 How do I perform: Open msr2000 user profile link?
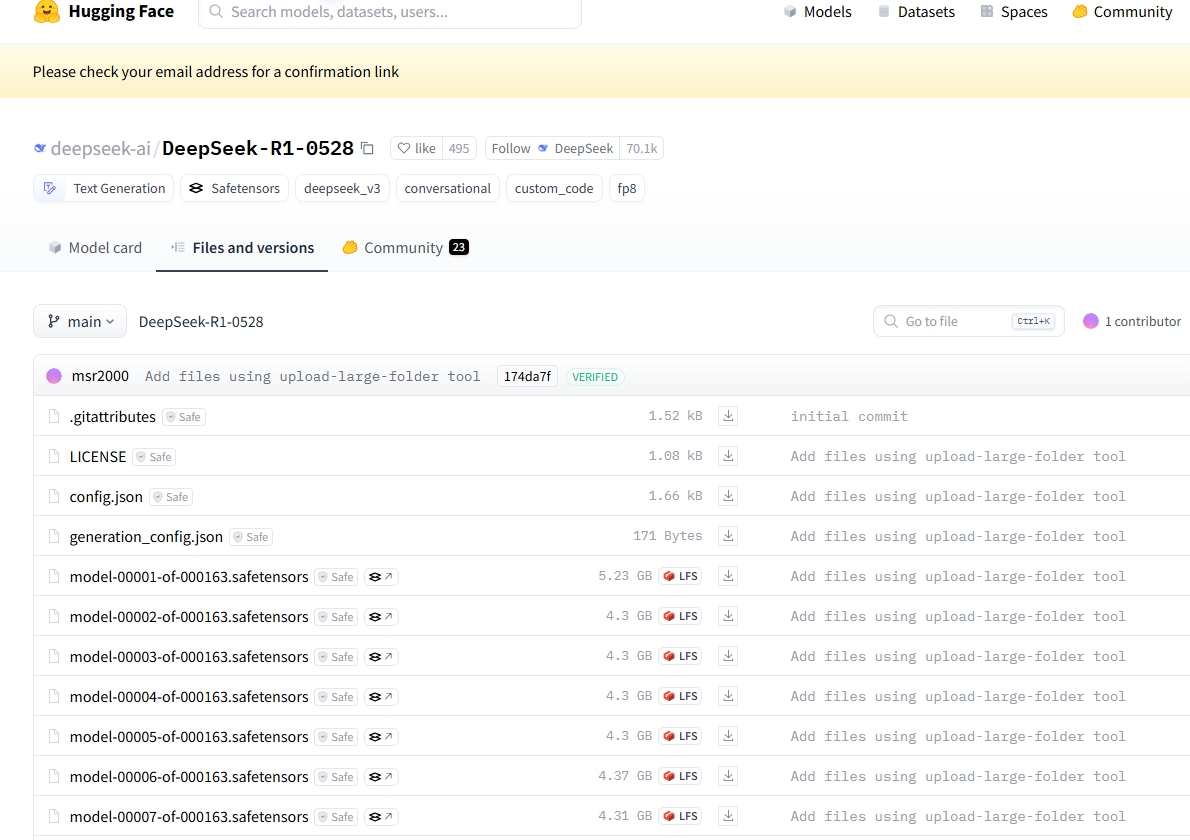pos(100,376)
